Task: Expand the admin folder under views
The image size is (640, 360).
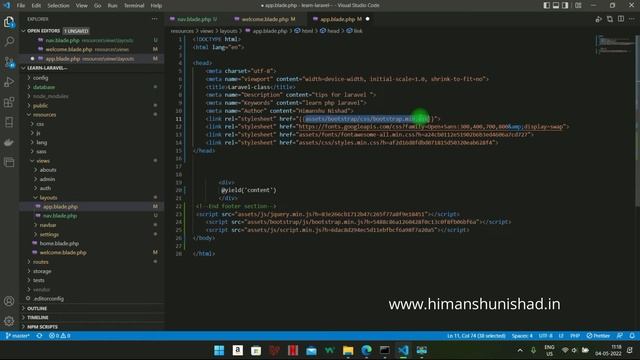Action: [x=47, y=179]
